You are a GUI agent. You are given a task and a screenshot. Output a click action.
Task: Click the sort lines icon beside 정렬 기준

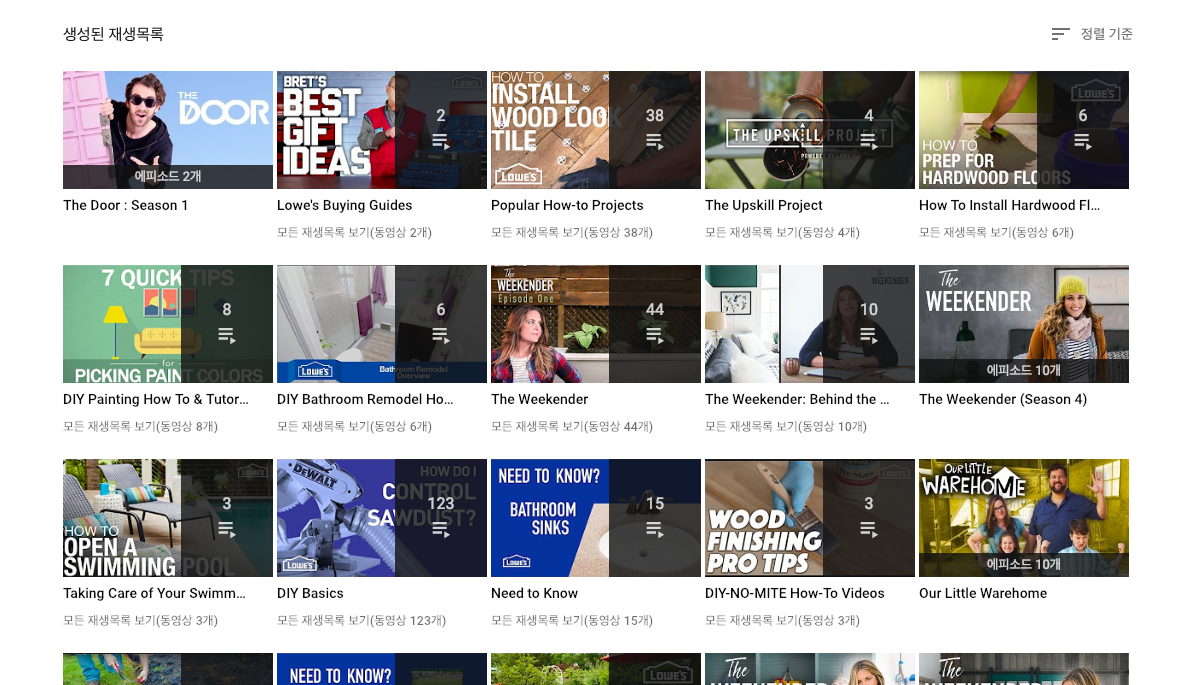point(1060,34)
